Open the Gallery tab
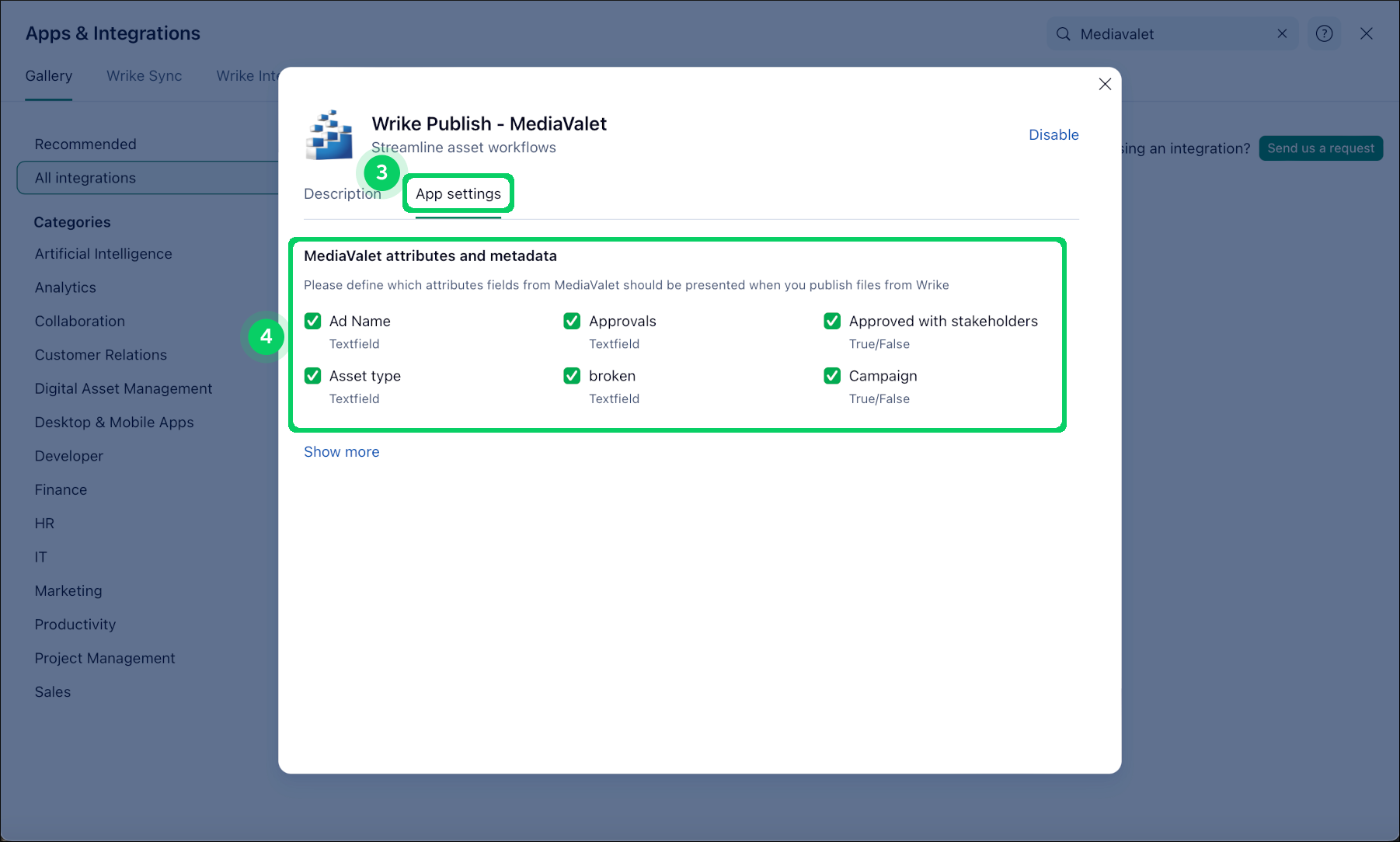The image size is (1400, 842). 49,76
